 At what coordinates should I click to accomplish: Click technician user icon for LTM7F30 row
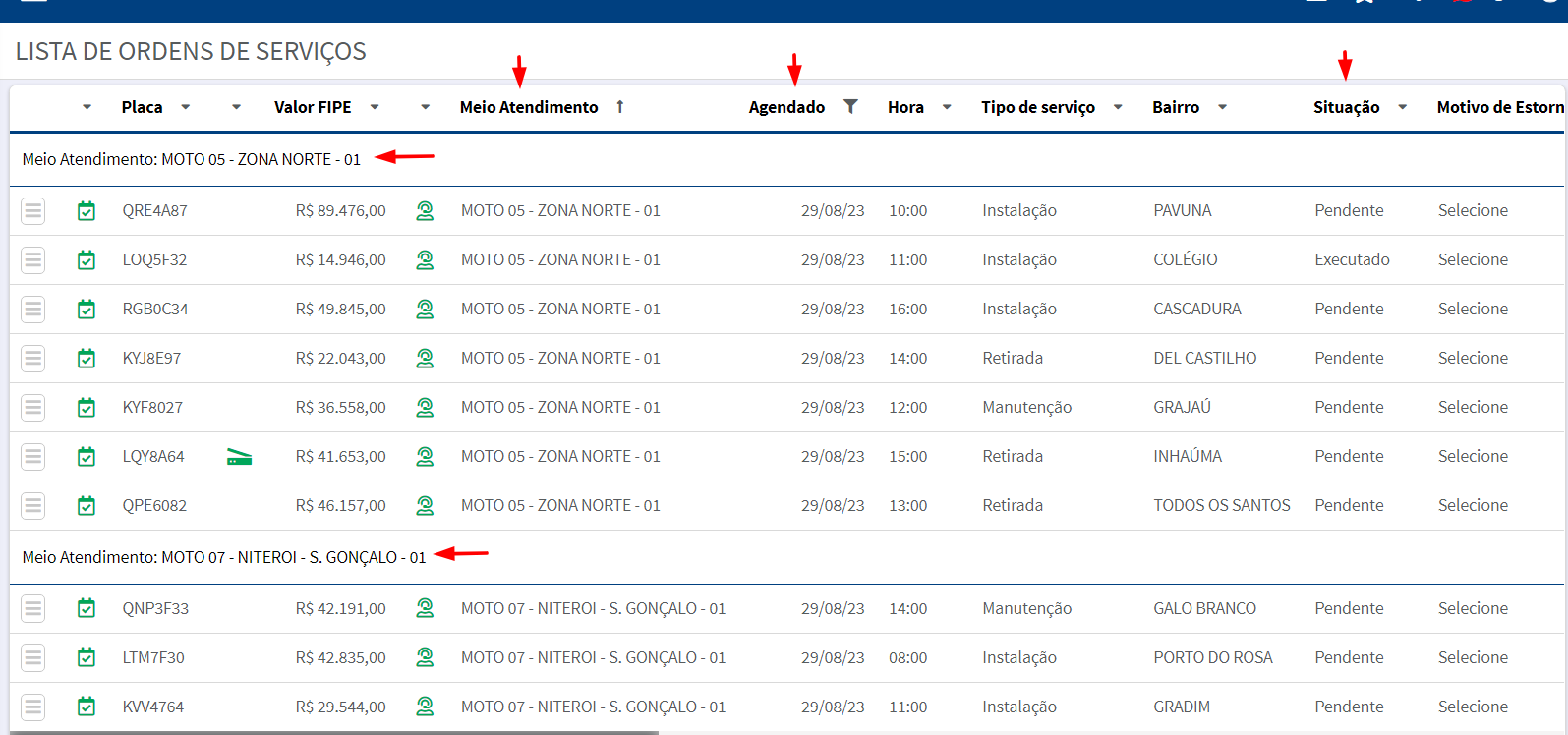point(425,657)
